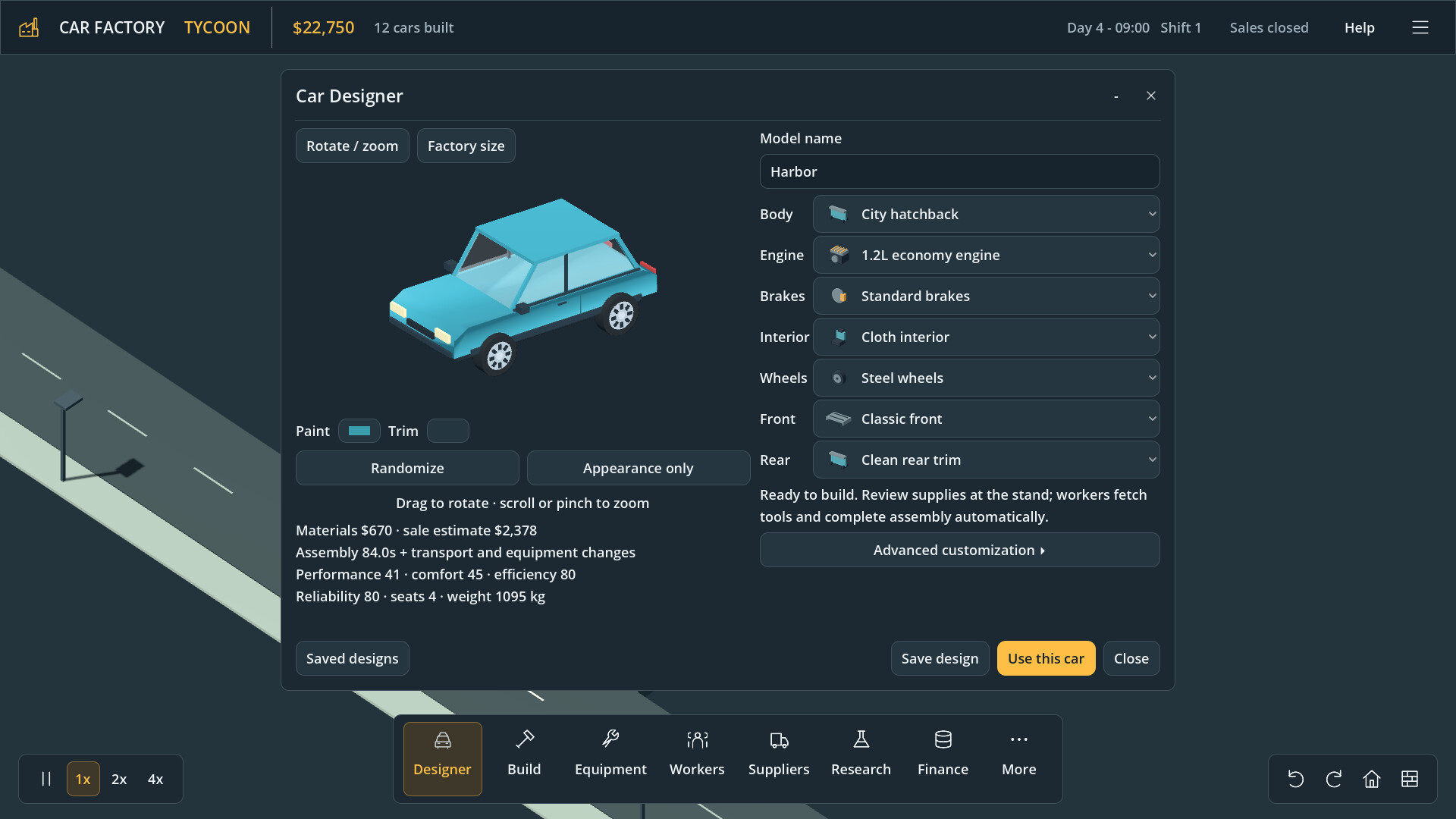Toggle Appearance only option
Viewport: 1456px width, 819px height.
(x=638, y=468)
